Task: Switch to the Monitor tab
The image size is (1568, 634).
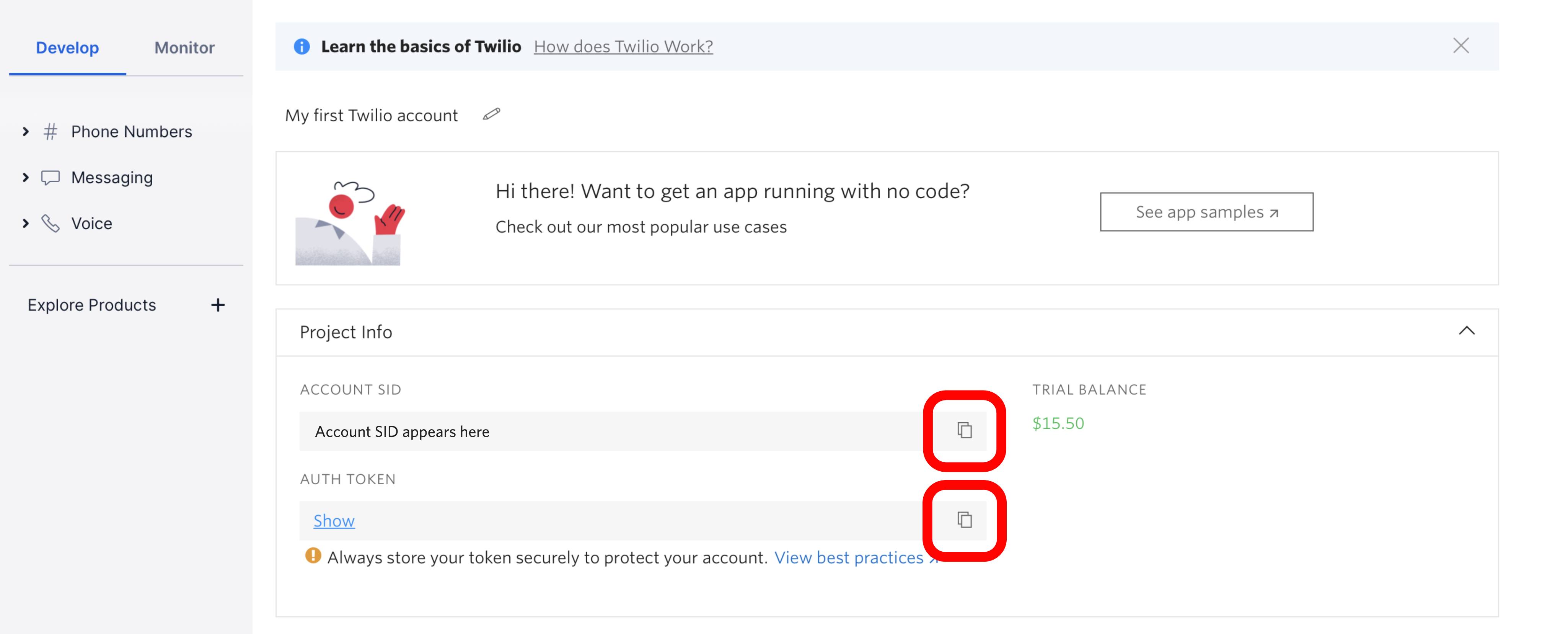Action: (184, 47)
